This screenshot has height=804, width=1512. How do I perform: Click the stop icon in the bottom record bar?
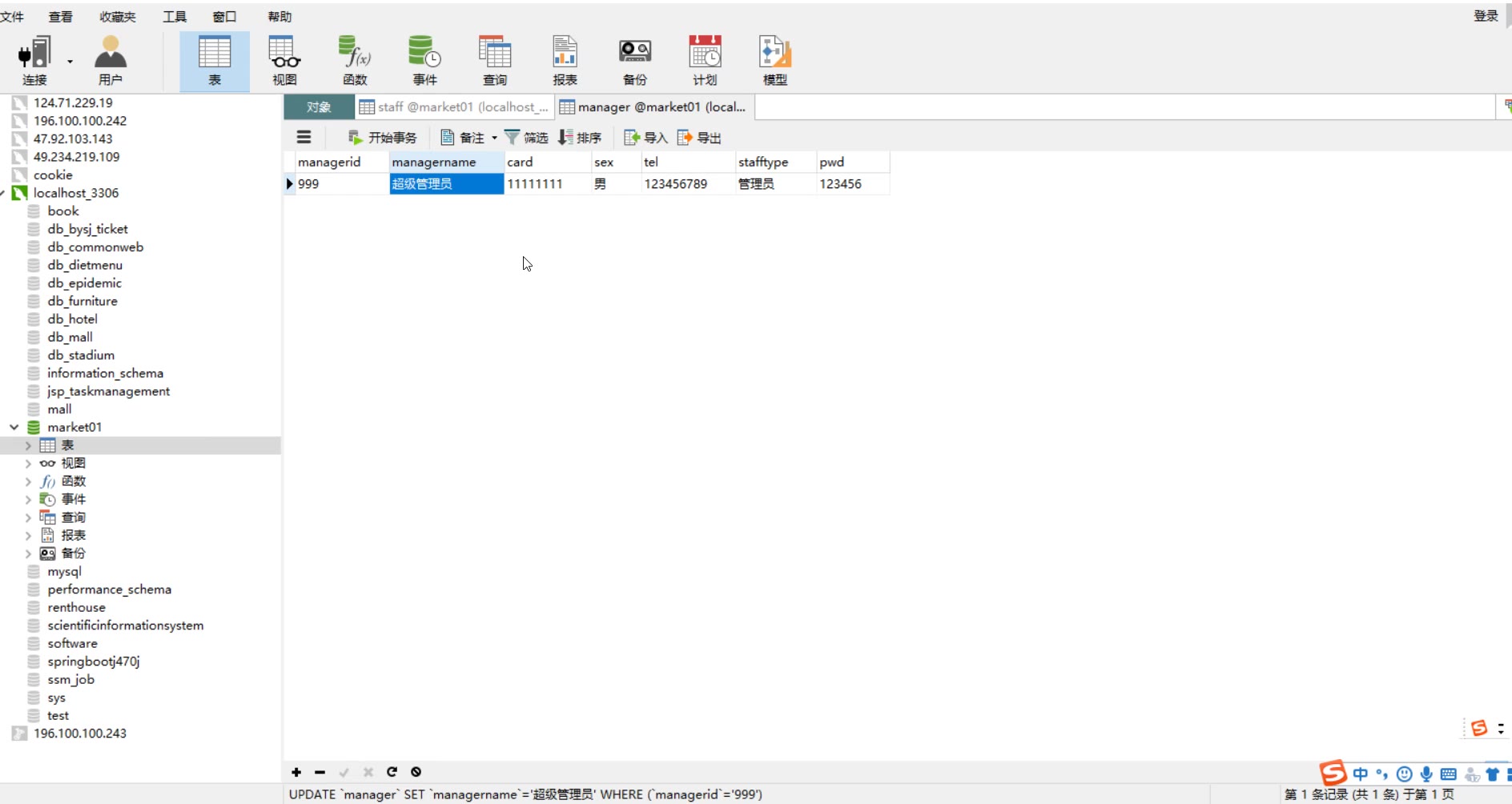coord(416,772)
